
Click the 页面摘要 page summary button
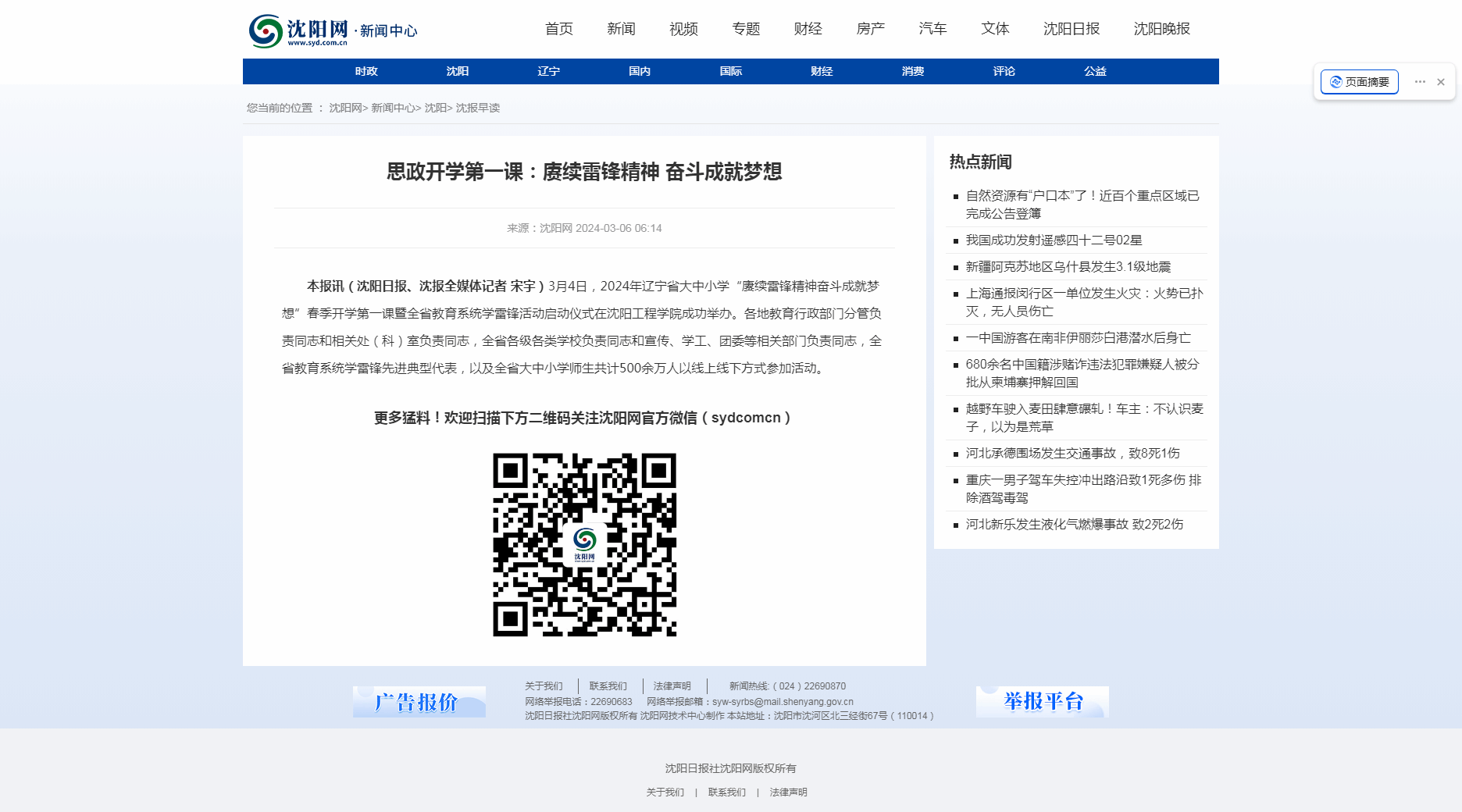pyautogui.click(x=1359, y=82)
